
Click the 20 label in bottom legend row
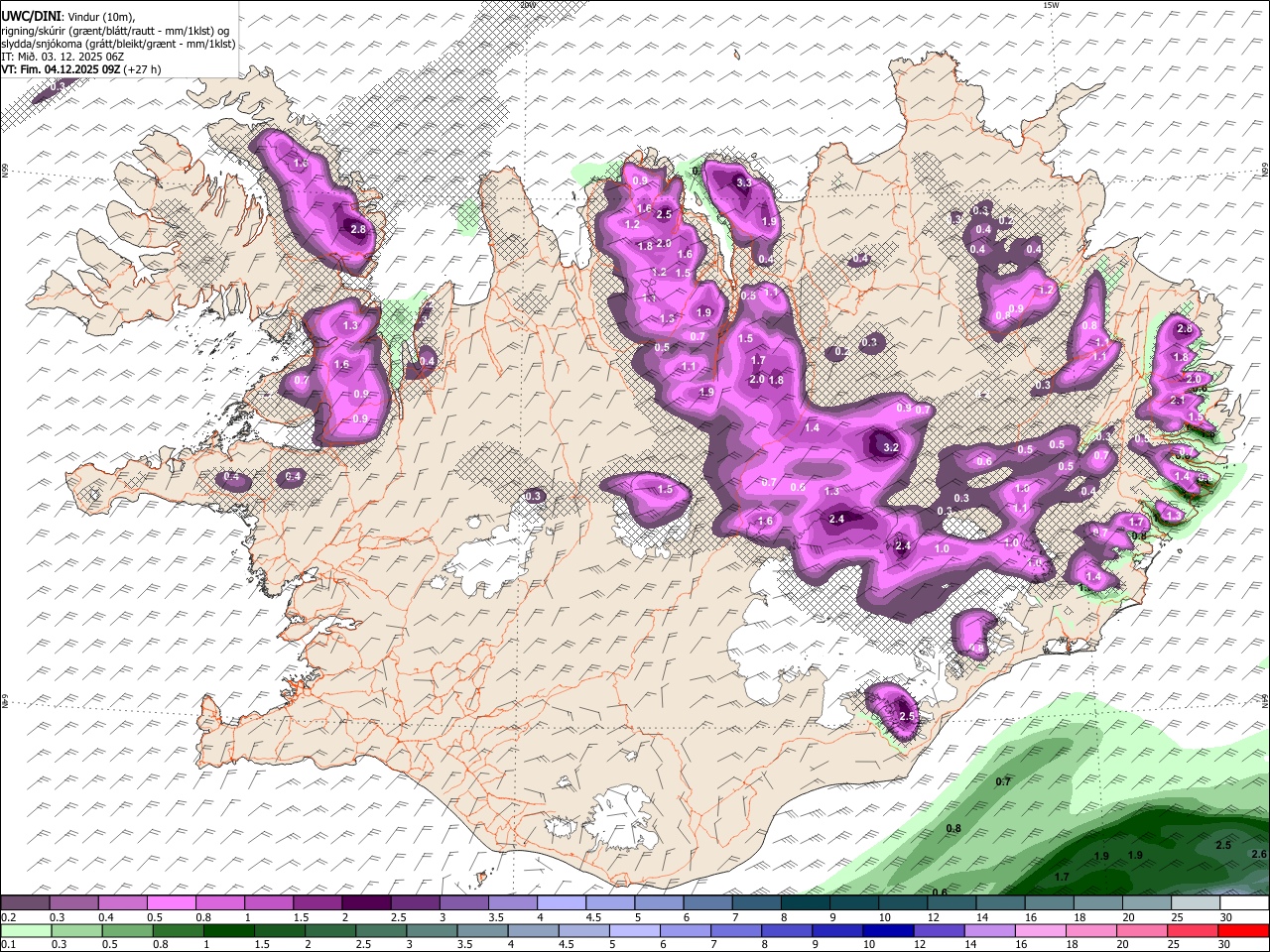(x=1123, y=945)
